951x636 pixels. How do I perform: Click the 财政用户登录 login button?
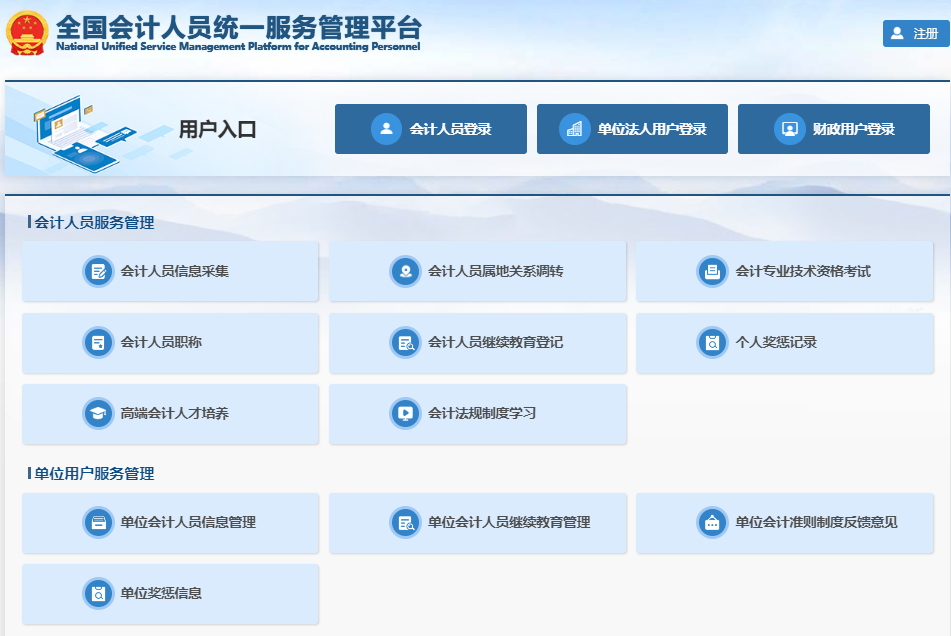pyautogui.click(x=833, y=129)
